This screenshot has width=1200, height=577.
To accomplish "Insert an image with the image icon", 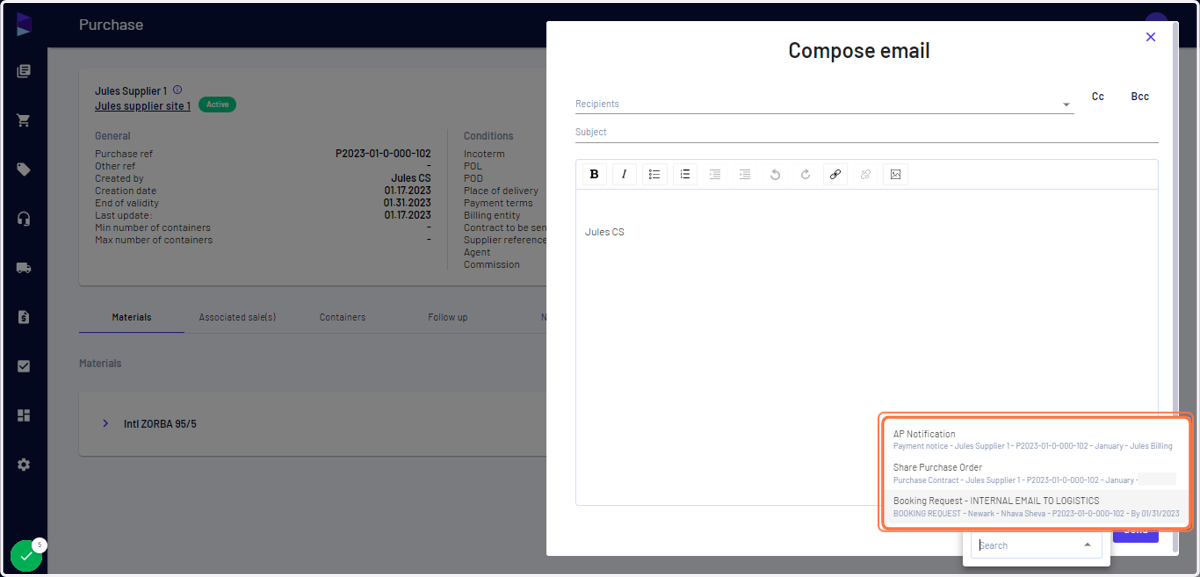I will tap(896, 174).
